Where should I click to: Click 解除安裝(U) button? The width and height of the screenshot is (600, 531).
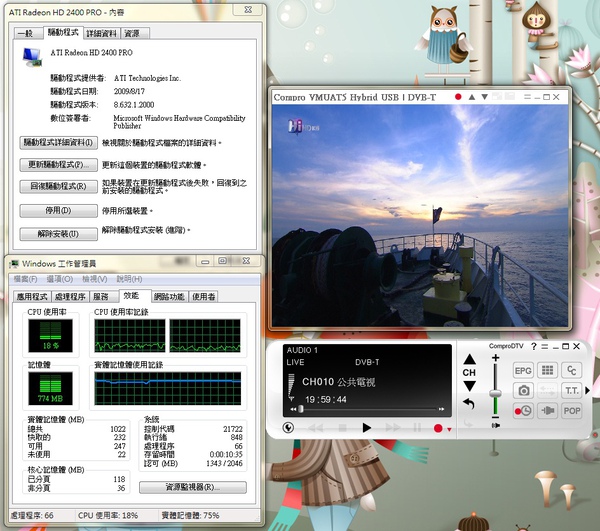pyautogui.click(x=59, y=234)
